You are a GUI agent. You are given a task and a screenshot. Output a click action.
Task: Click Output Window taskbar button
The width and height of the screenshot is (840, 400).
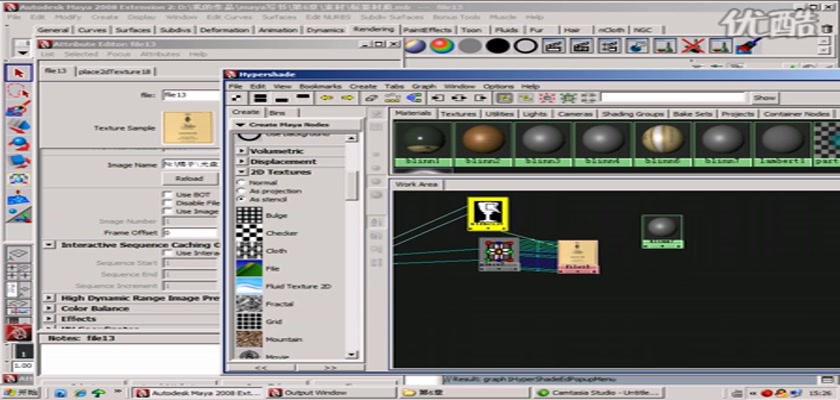pos(331,393)
